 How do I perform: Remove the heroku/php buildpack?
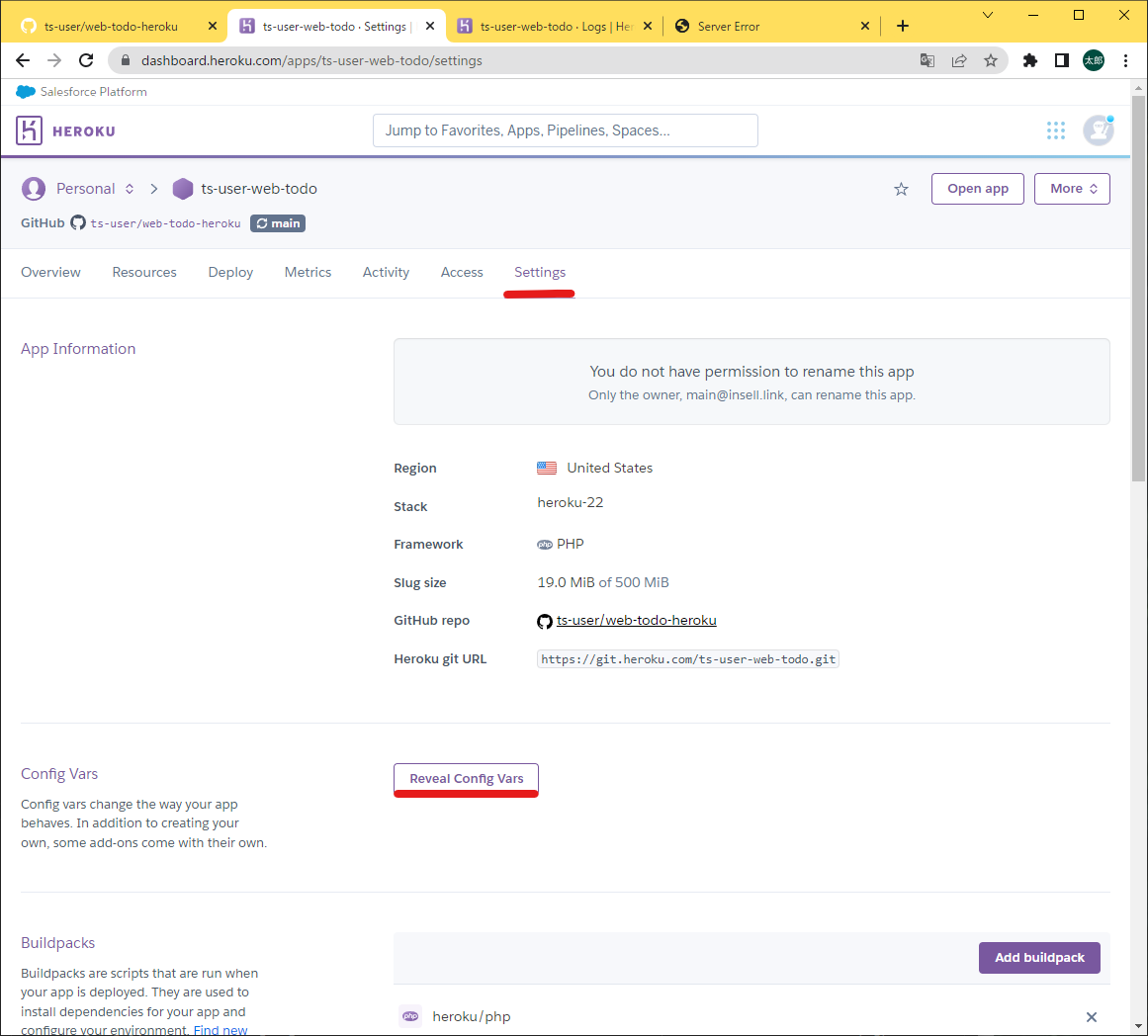coord(1091,1017)
